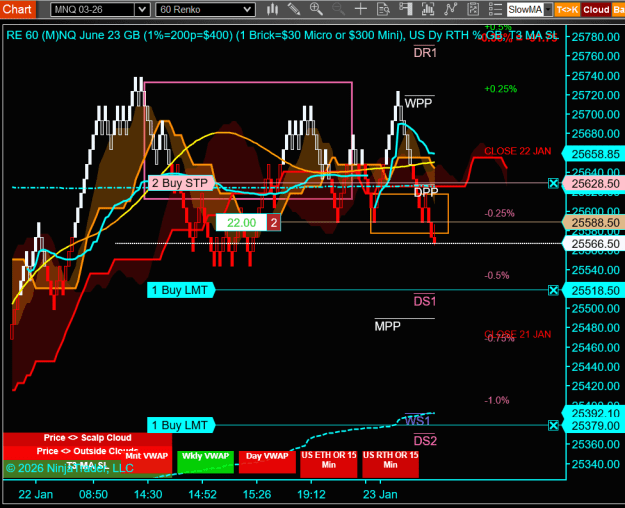The image size is (625, 508).
Task: Click the 23 Jan date label
Action: [x=380, y=494]
